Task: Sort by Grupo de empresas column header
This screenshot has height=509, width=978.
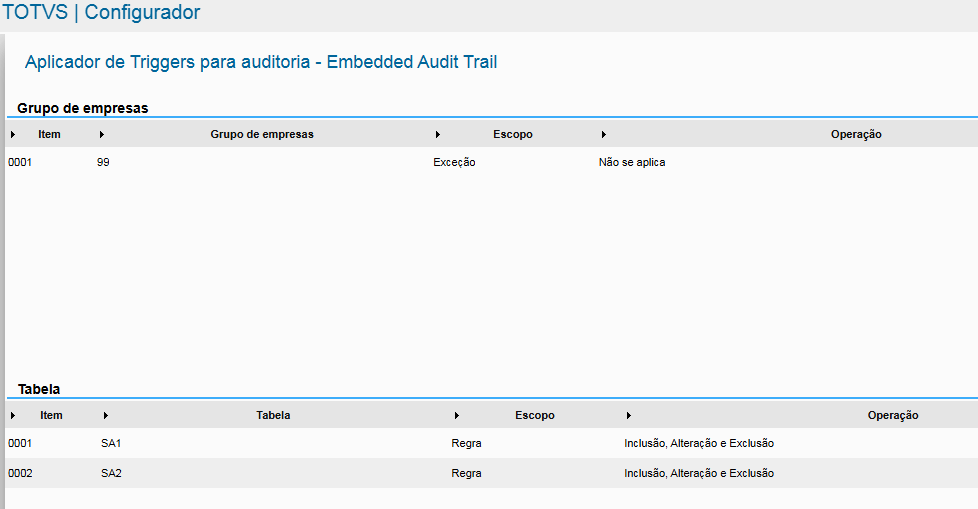Action: coord(262,134)
